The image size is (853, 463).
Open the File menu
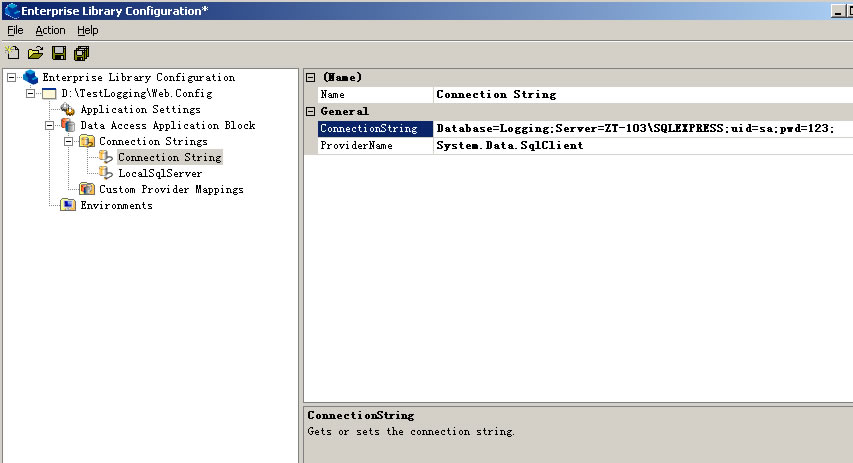(15, 30)
